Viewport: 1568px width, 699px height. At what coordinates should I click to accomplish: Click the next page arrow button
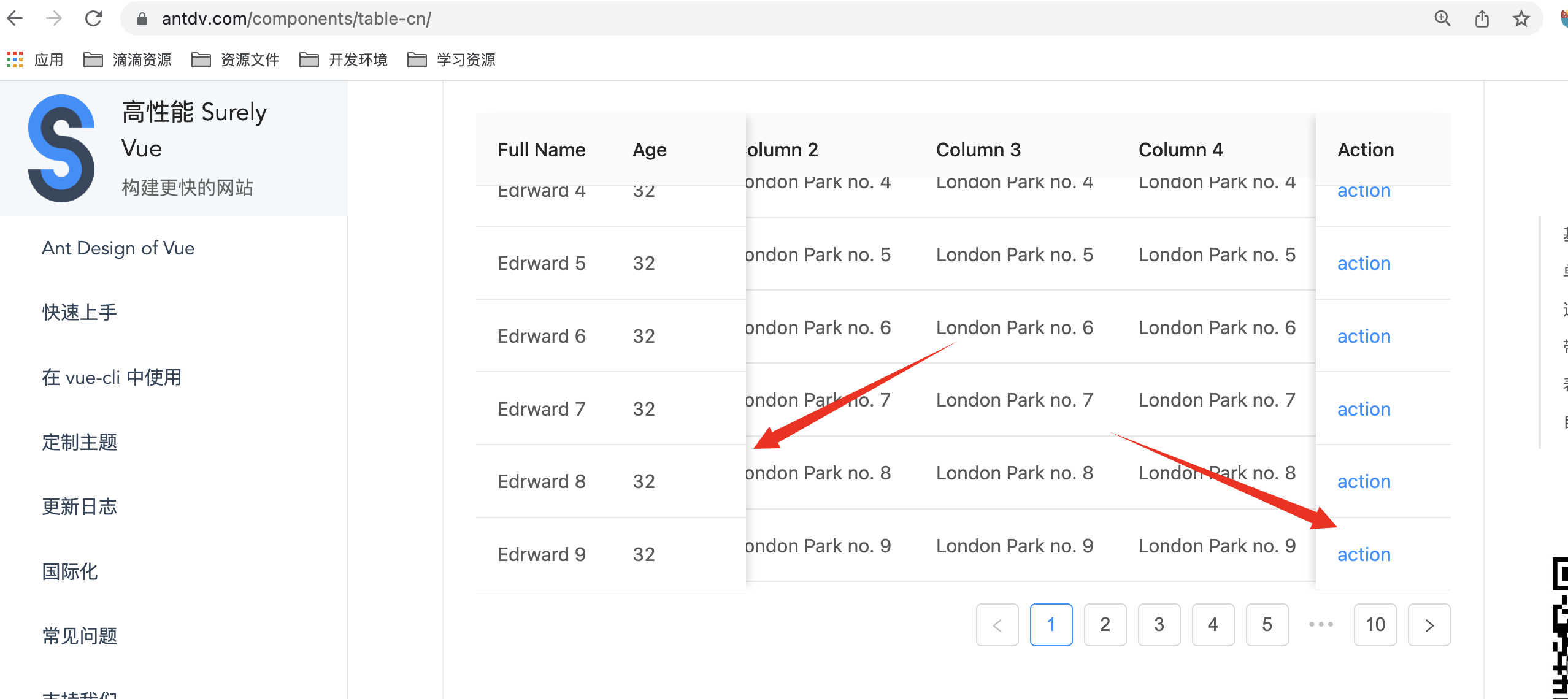[x=1429, y=625]
